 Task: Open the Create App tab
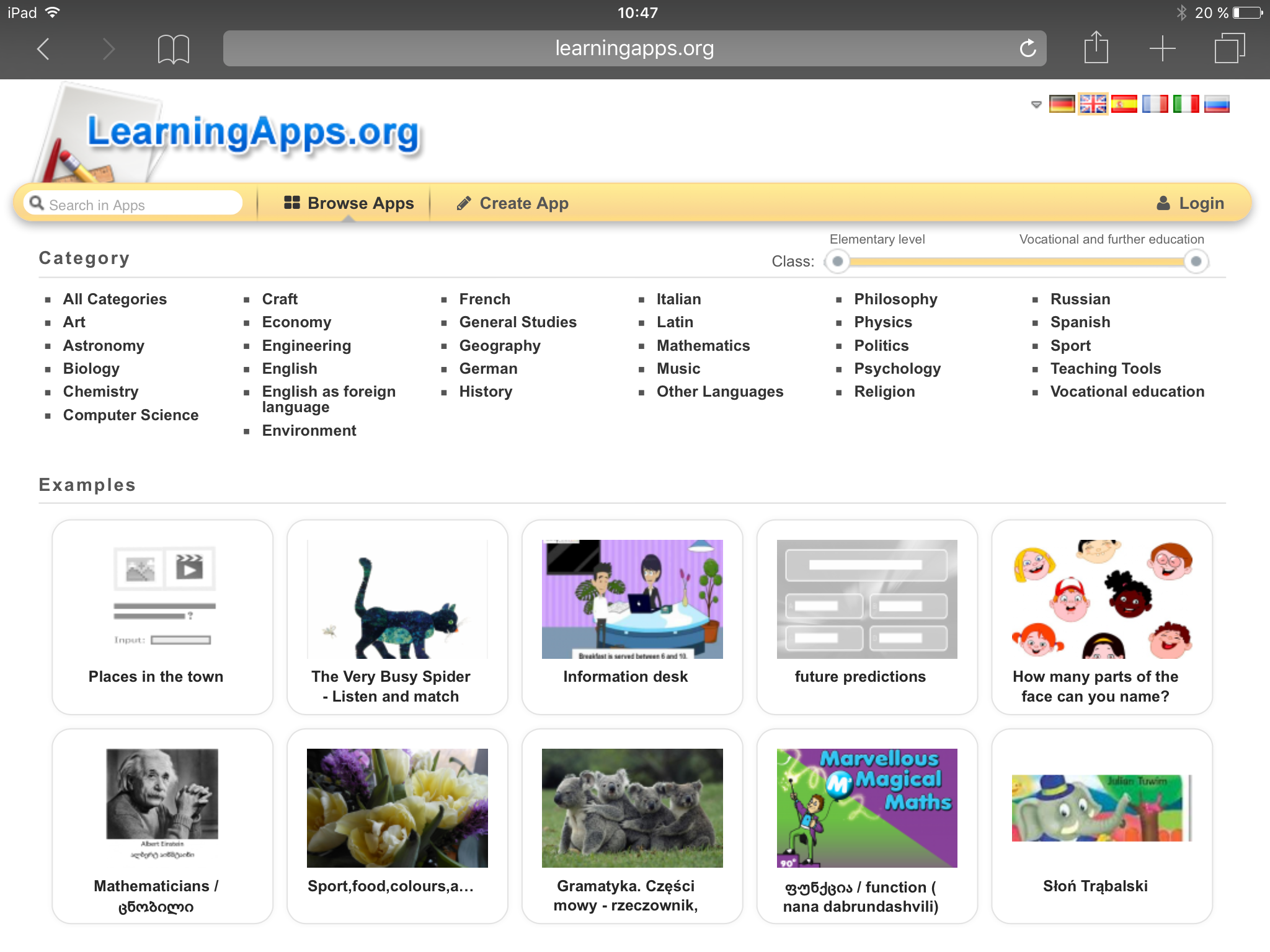pyautogui.click(x=512, y=203)
